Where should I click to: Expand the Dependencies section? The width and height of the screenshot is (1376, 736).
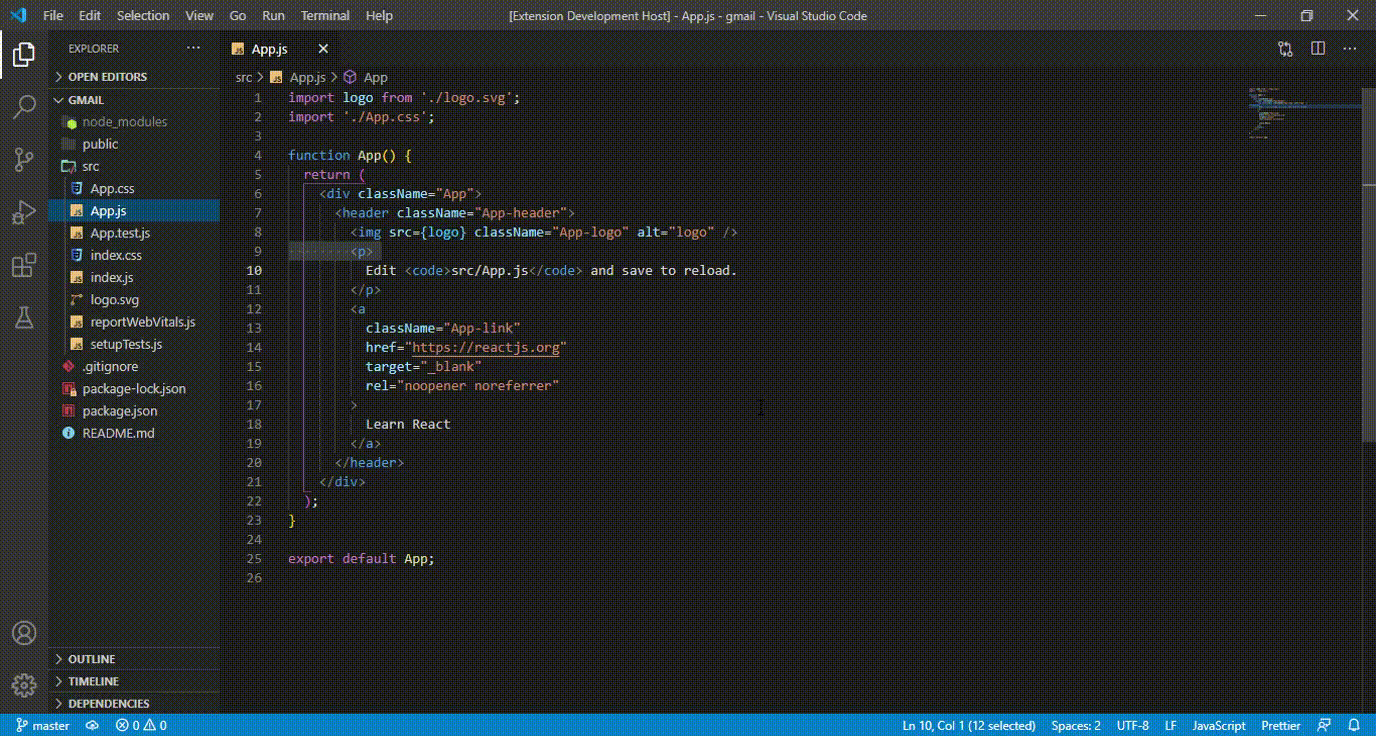click(134, 703)
